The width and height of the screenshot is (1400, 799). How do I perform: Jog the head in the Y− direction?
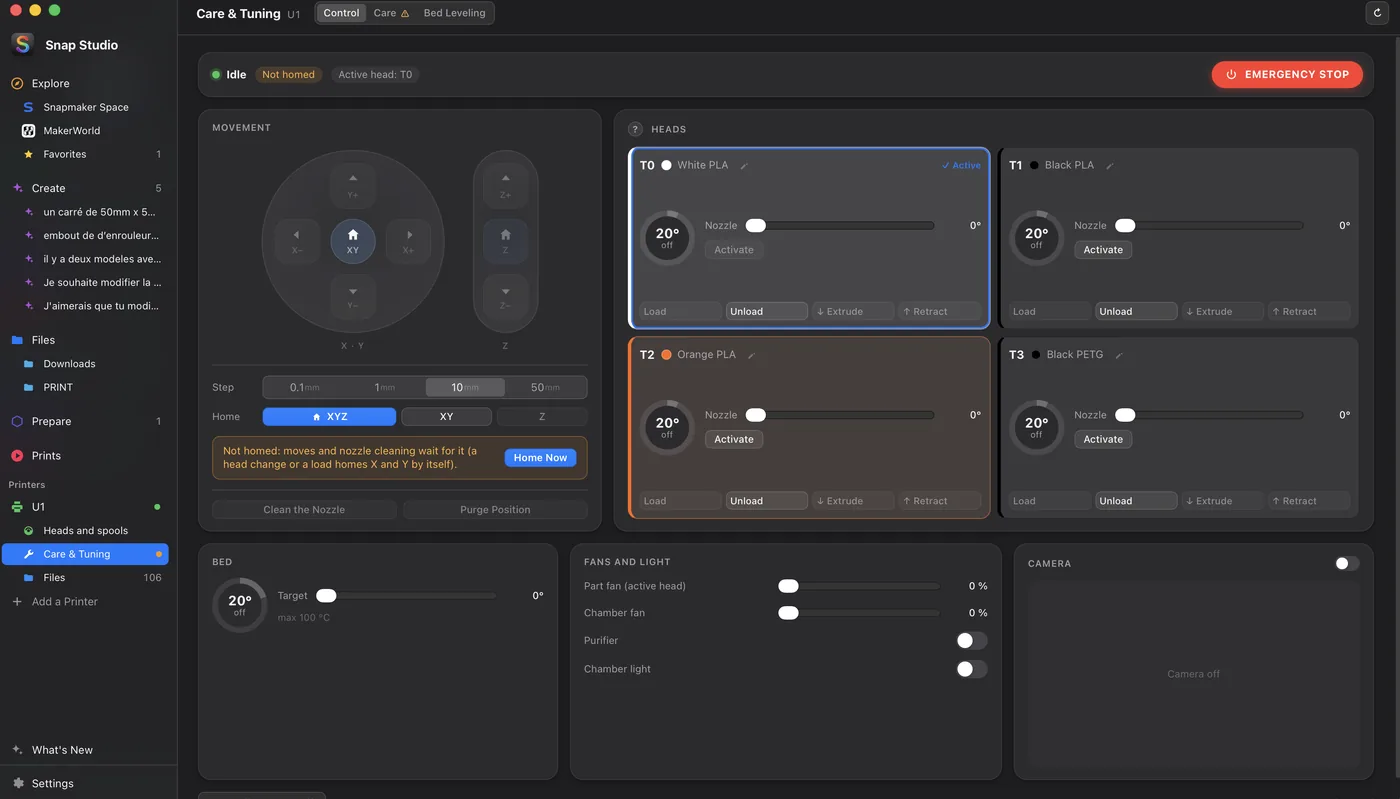(353, 298)
